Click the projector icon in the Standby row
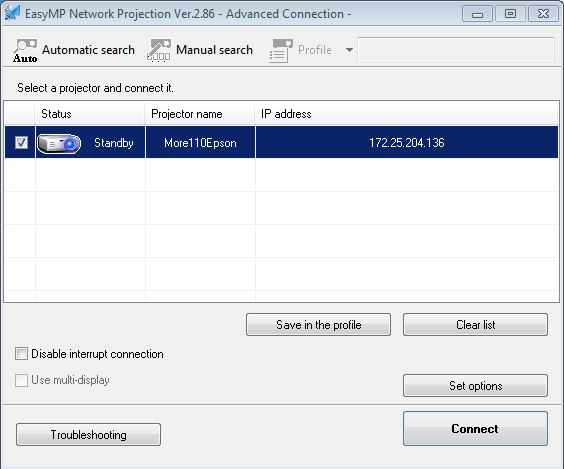 coord(59,144)
